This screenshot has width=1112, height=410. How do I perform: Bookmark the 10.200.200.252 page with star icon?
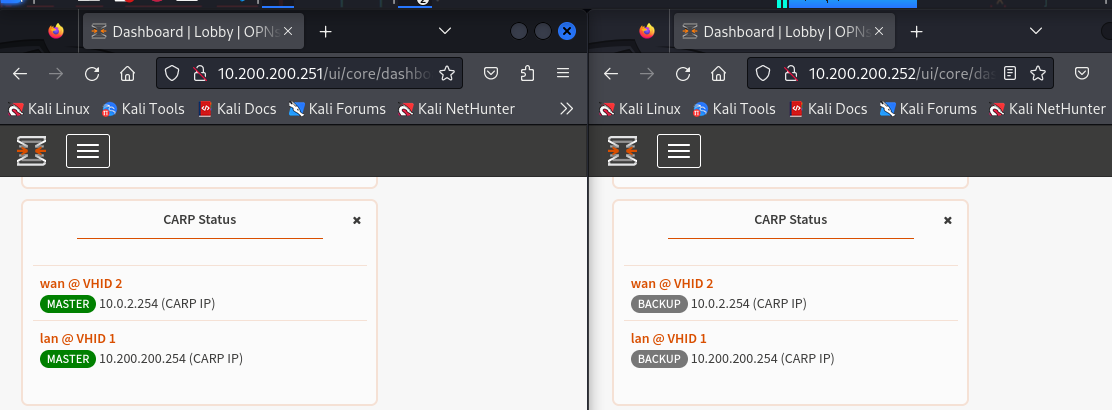coord(1038,73)
